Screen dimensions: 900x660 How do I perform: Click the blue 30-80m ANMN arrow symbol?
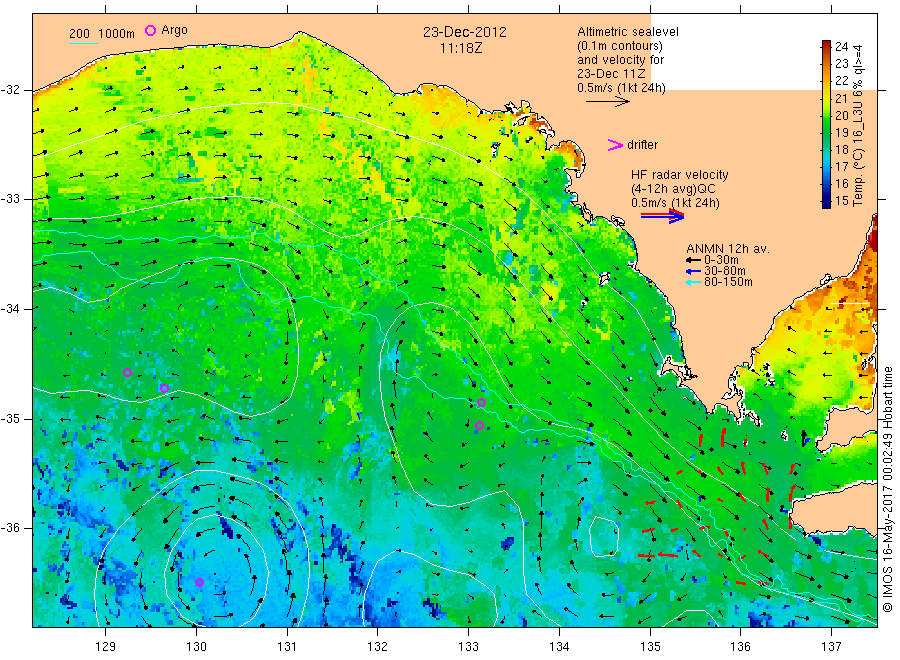(x=694, y=271)
